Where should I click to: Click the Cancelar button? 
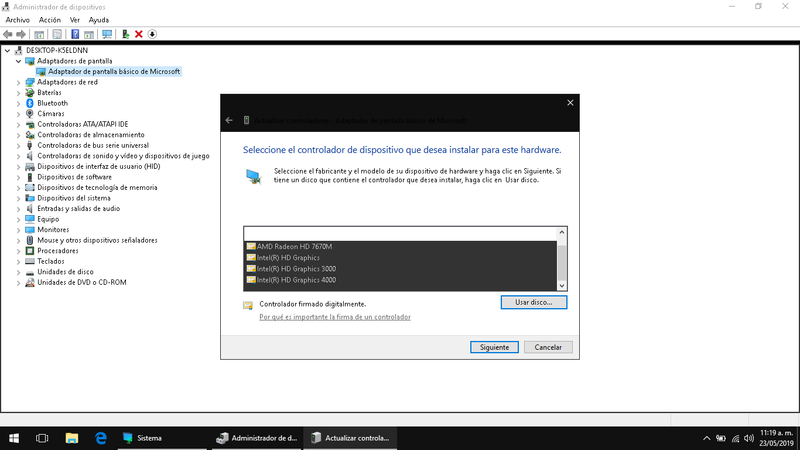[548, 347]
